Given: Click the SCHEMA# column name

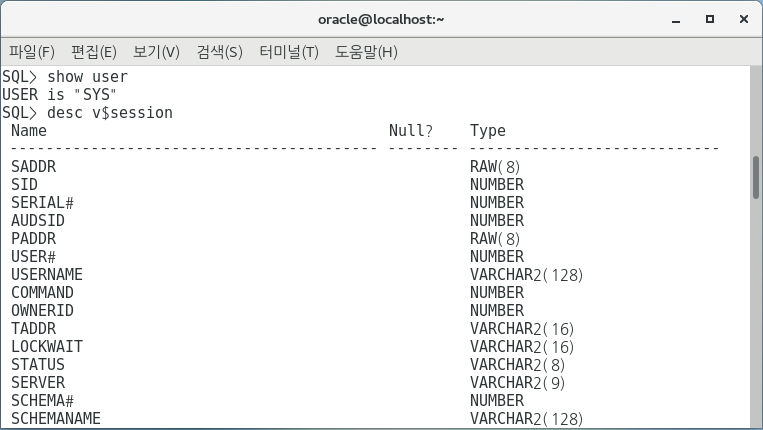Looking at the screenshot, I should (42, 400).
